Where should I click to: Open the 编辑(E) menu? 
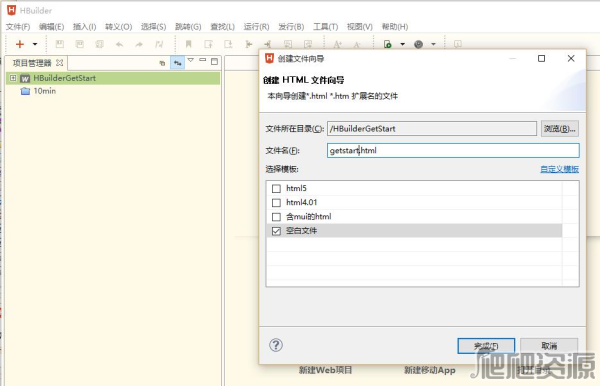tap(52, 27)
